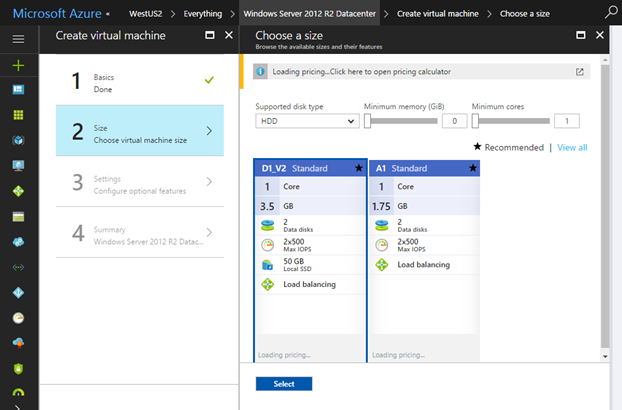Select the A1 Standard size card
The height and width of the screenshot is (410, 622).
[424, 260]
